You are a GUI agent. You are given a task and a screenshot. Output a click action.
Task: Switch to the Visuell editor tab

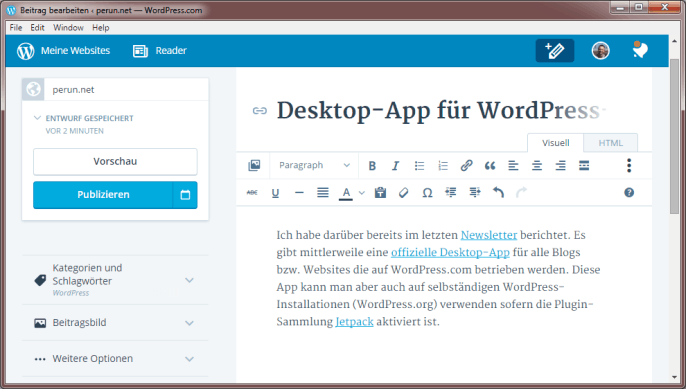(556, 143)
